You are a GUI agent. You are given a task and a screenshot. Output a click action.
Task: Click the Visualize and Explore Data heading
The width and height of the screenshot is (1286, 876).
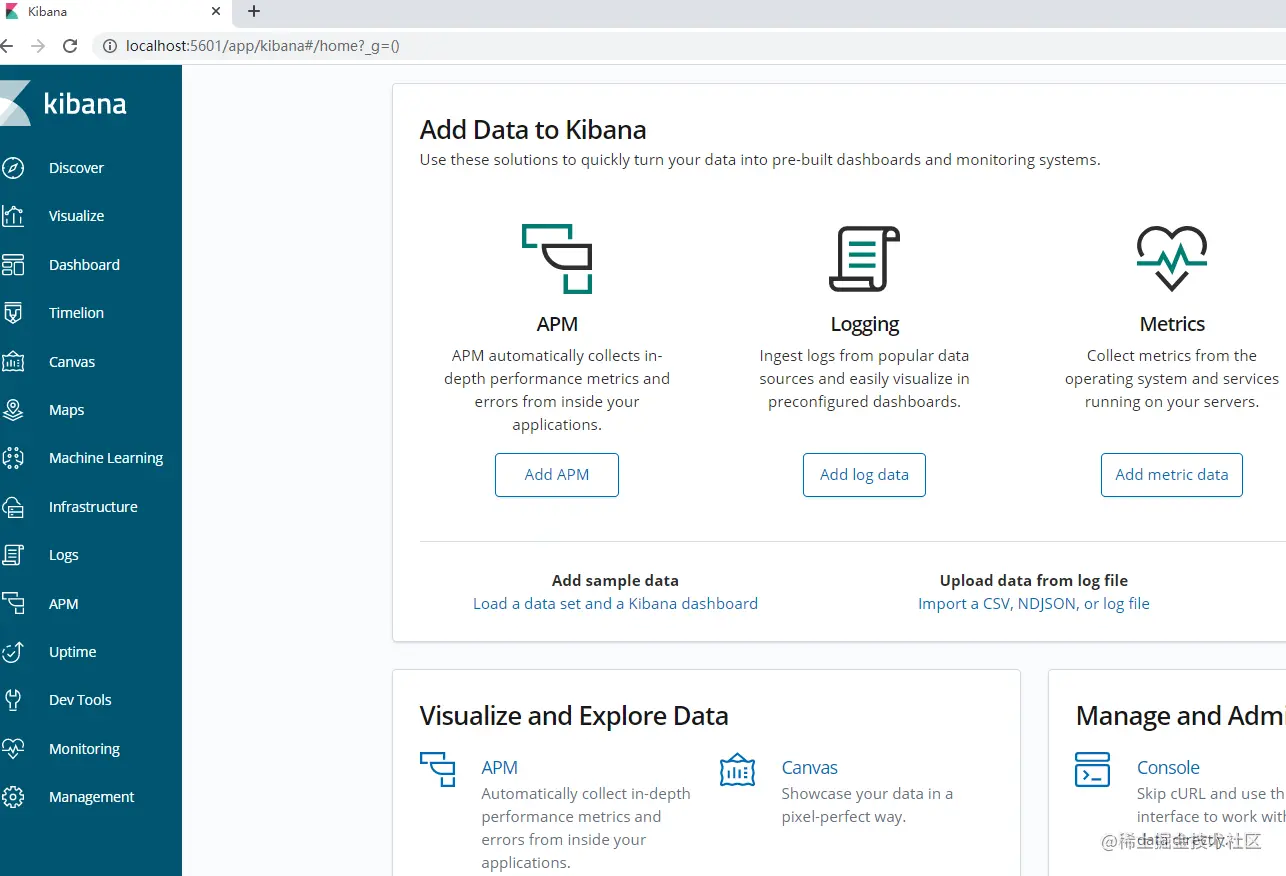[574, 716]
